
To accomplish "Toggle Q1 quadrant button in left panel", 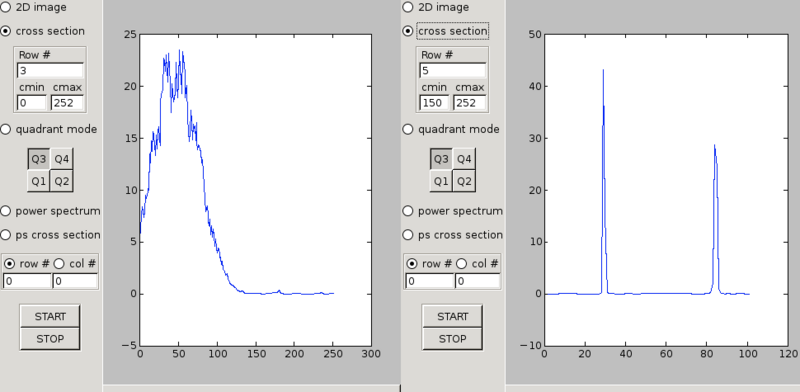I will 39,181.
